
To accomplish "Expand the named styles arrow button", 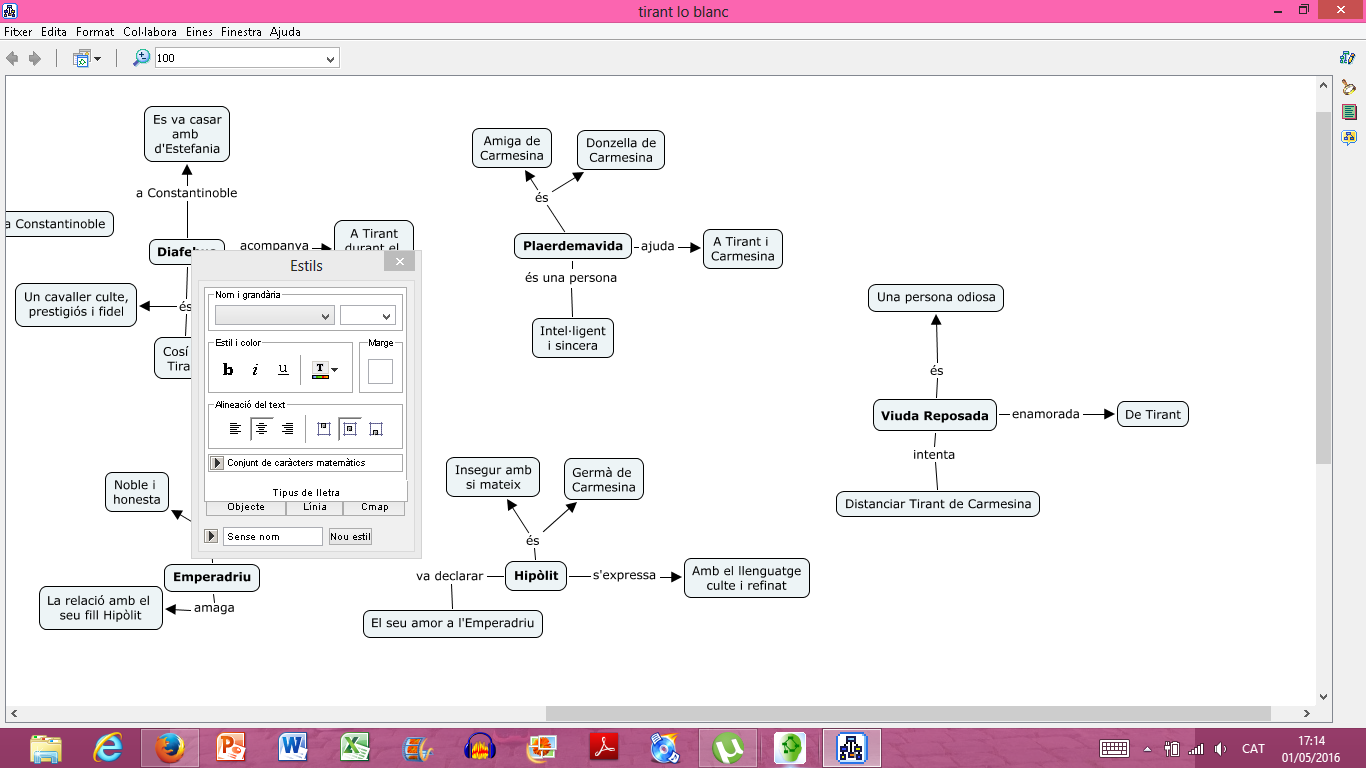I will (x=211, y=536).
